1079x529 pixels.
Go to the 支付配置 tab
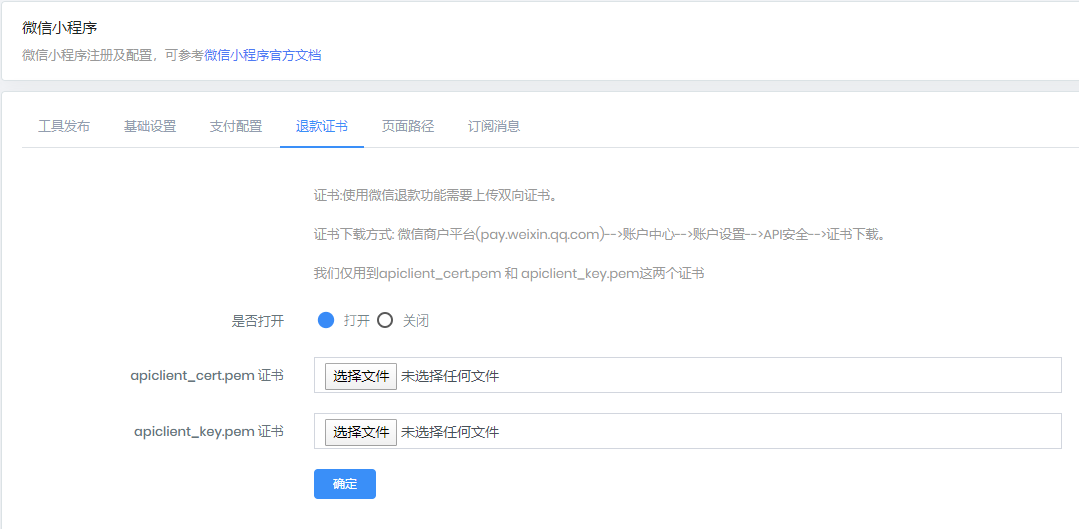[236, 126]
